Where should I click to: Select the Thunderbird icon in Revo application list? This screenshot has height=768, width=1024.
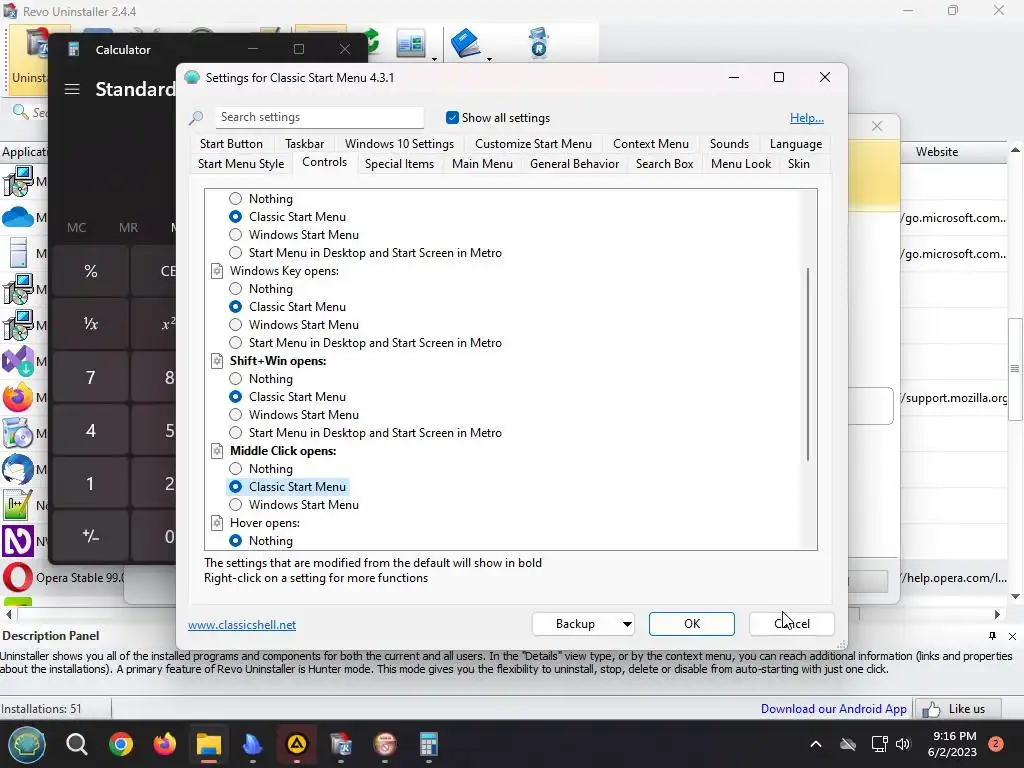pyautogui.click(x=18, y=469)
